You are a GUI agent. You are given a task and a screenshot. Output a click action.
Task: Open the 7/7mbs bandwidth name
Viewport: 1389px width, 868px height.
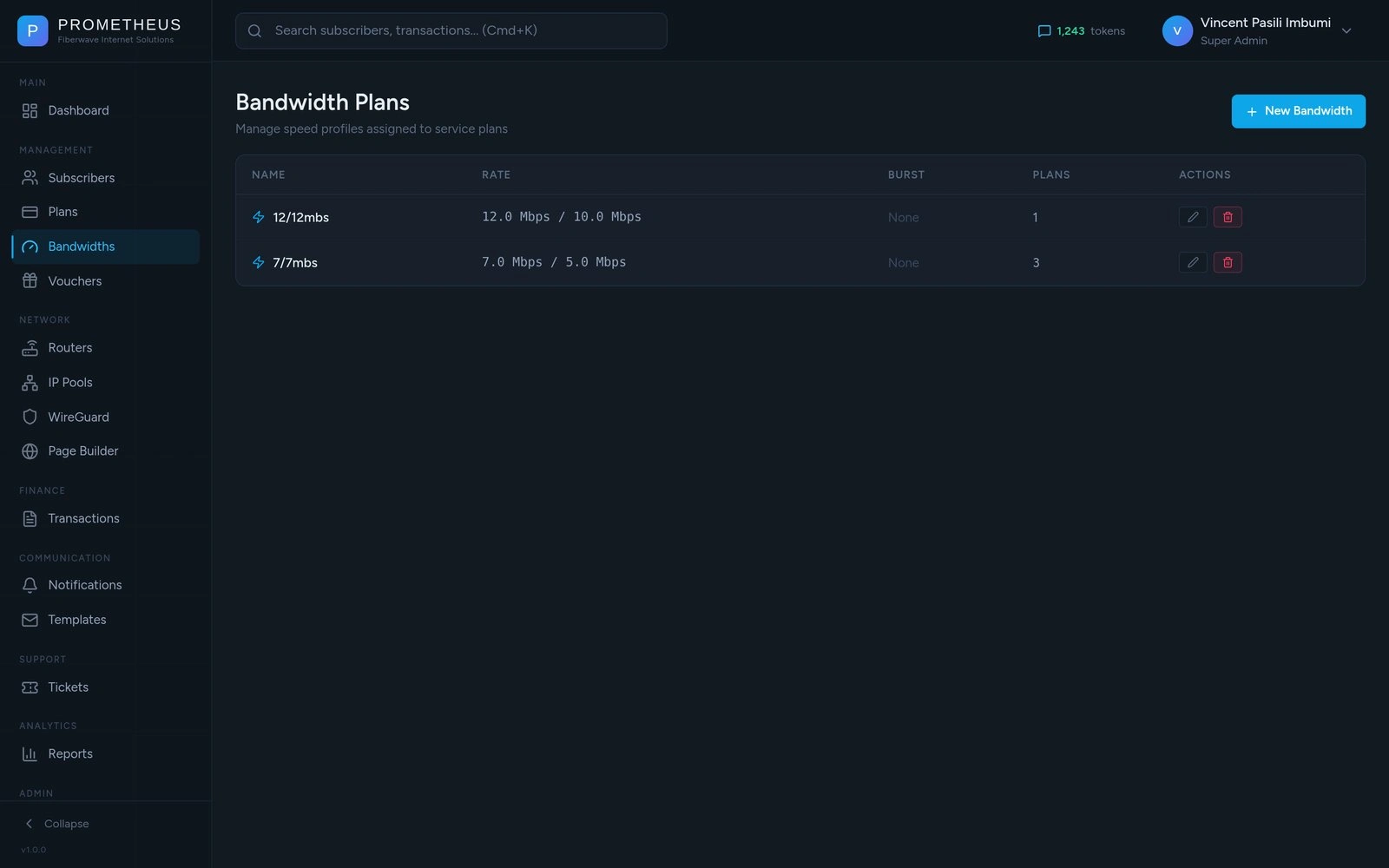click(295, 263)
